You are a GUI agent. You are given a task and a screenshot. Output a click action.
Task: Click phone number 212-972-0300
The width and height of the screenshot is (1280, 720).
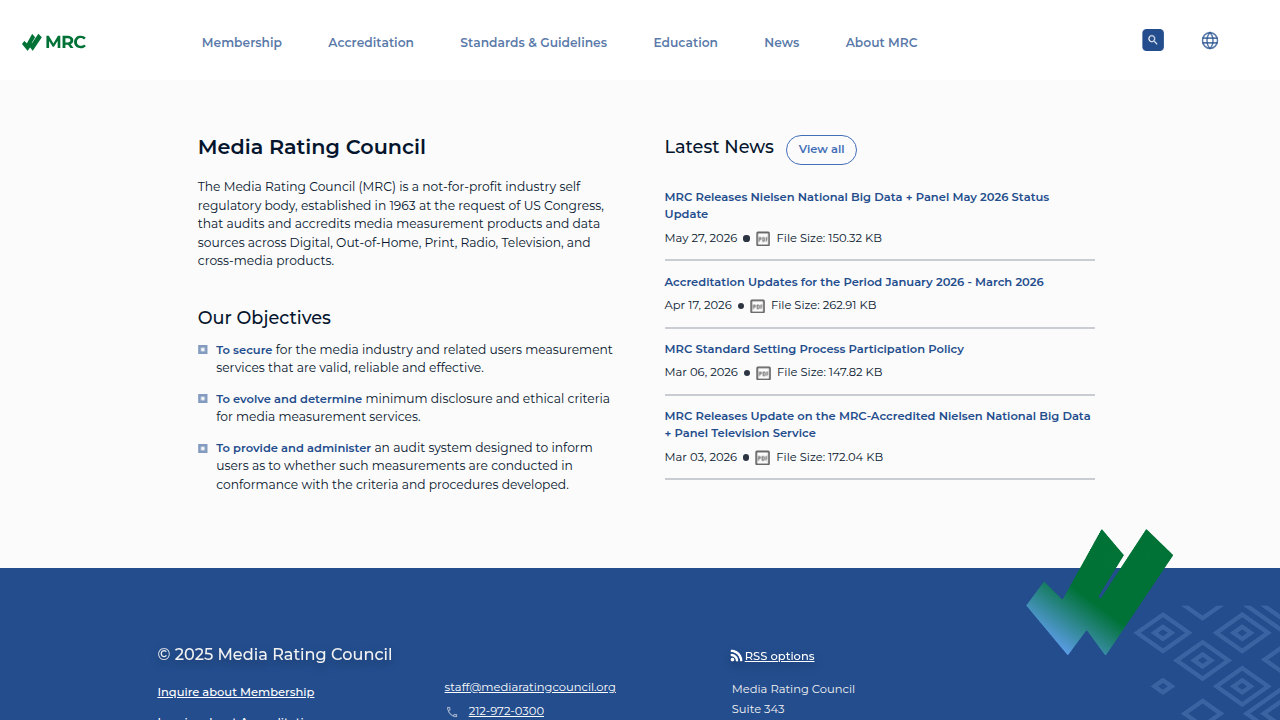(x=506, y=711)
